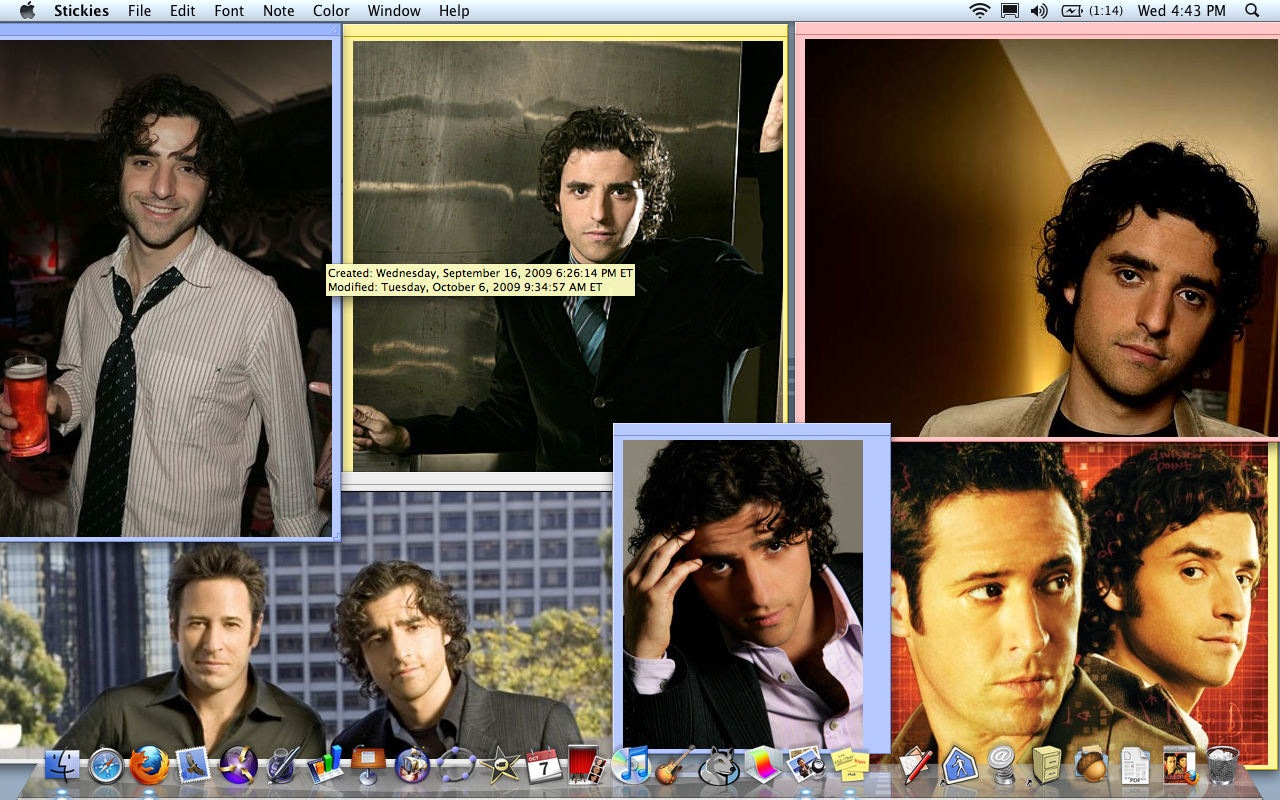Image resolution: width=1280 pixels, height=800 pixels.
Task: Open Photo Booth from the Dock
Action: coord(586,766)
